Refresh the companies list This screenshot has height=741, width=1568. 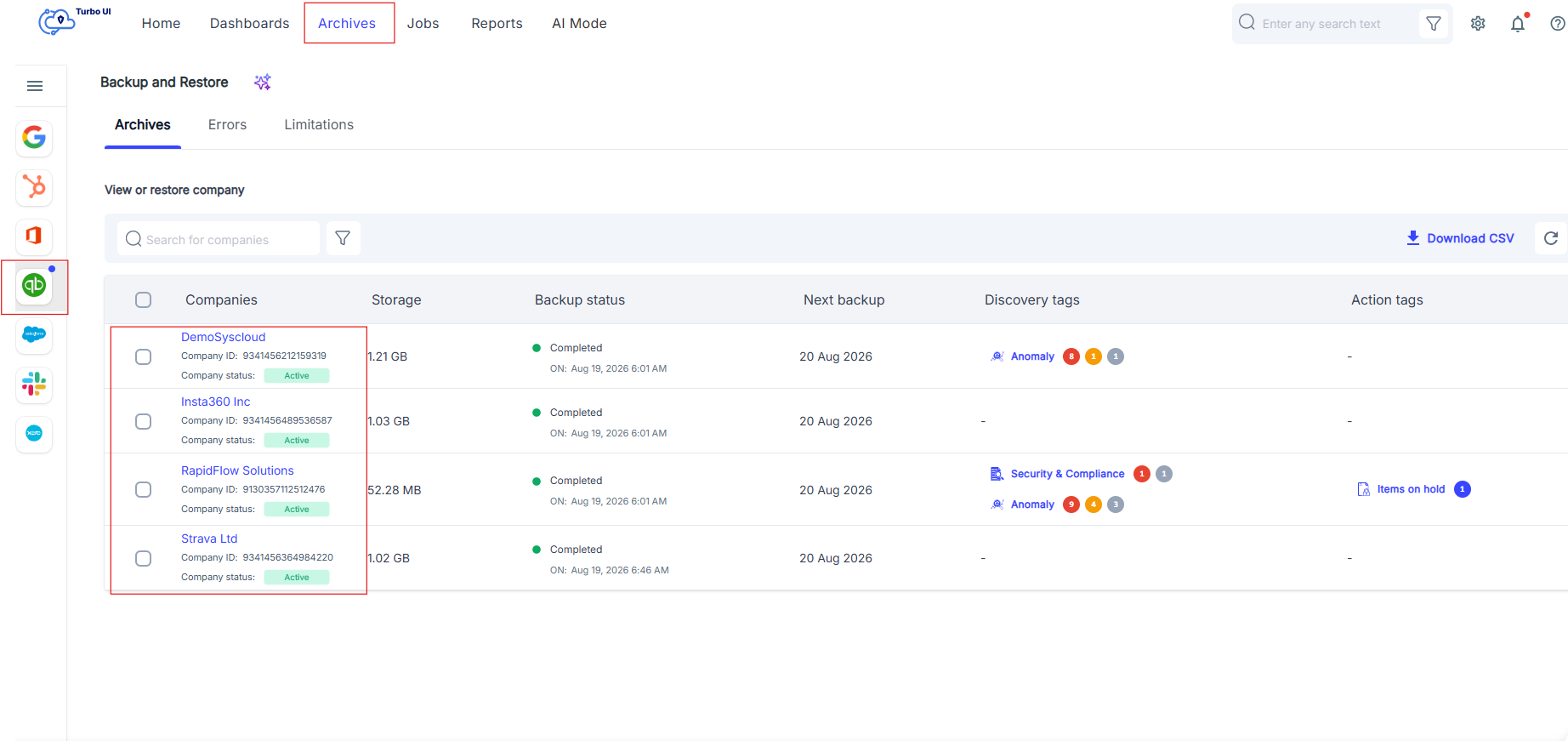coord(1551,238)
